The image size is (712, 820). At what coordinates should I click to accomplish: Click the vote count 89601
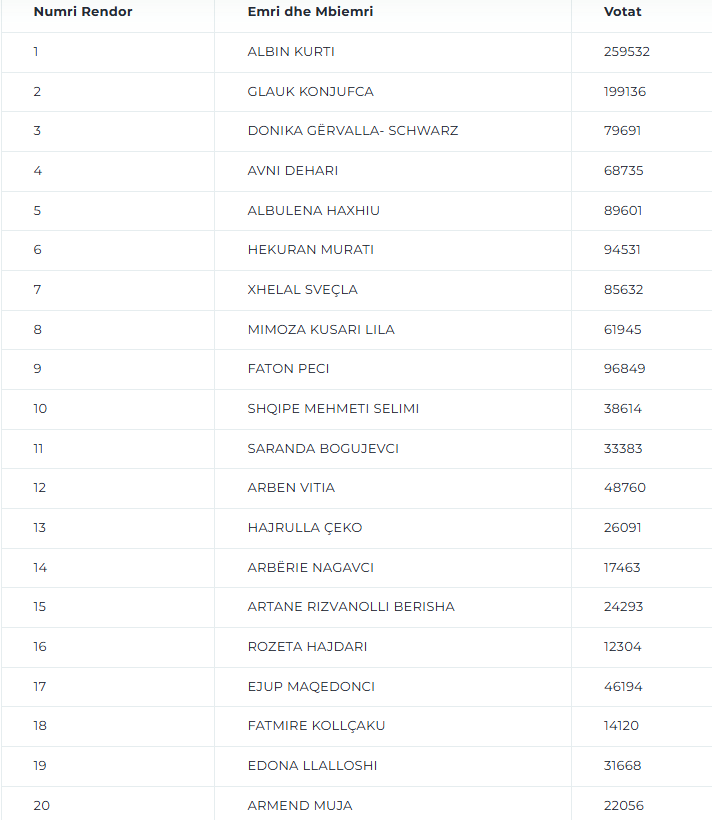pyautogui.click(x=623, y=210)
